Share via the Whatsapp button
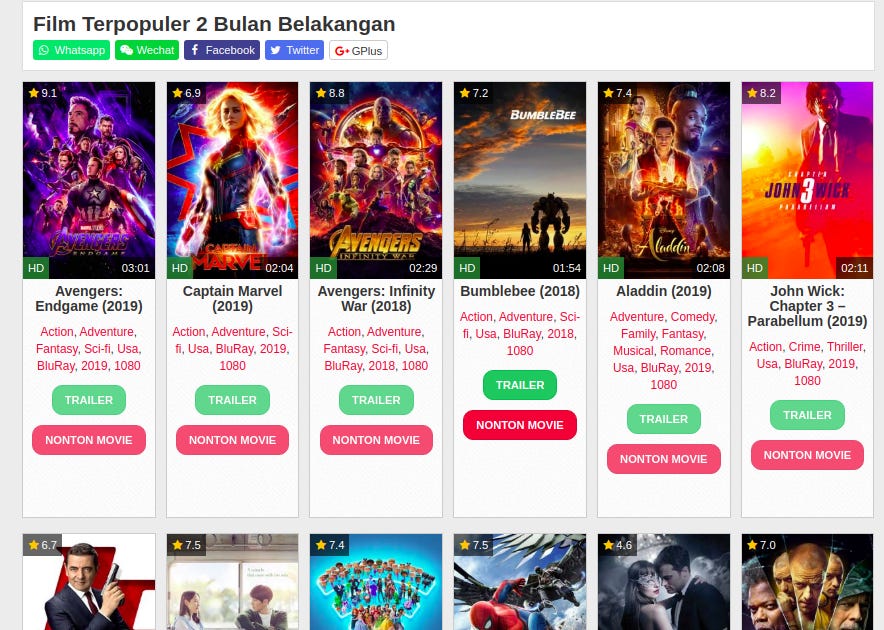884x630 pixels. click(71, 50)
